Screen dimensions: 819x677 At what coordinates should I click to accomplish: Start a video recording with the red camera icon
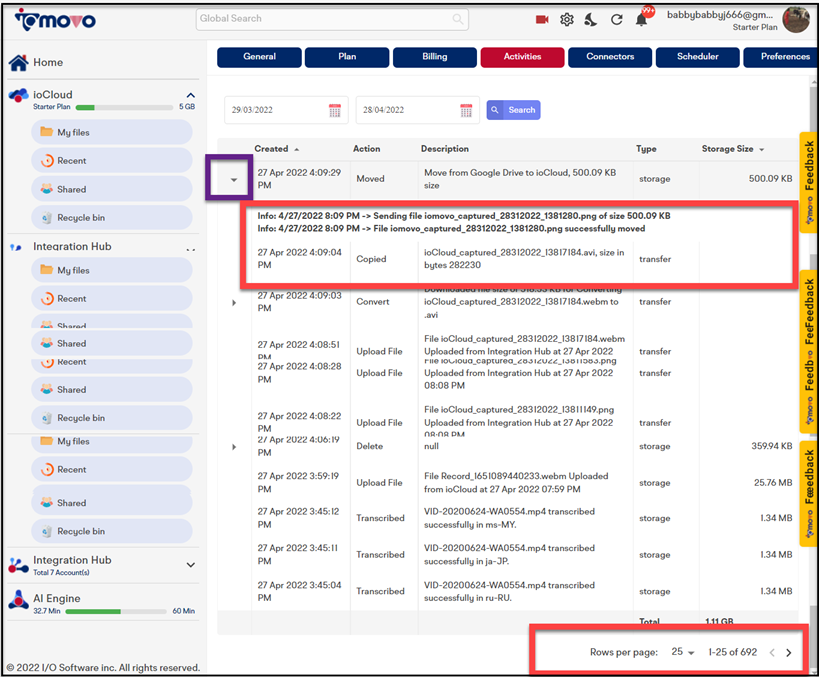542,19
